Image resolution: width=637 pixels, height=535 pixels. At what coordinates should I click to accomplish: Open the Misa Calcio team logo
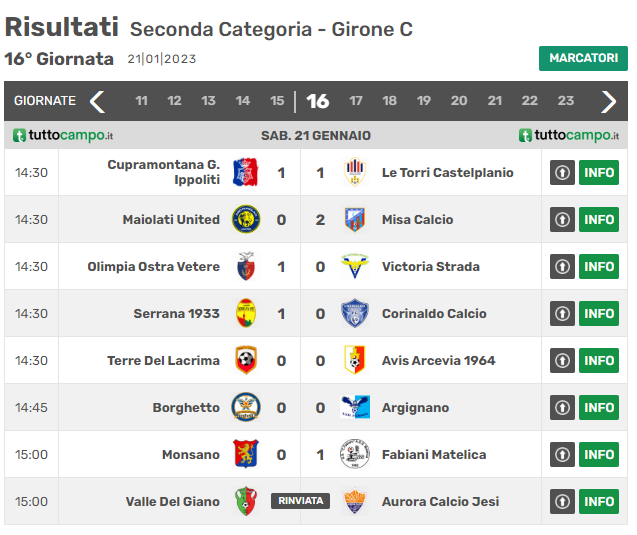point(355,220)
